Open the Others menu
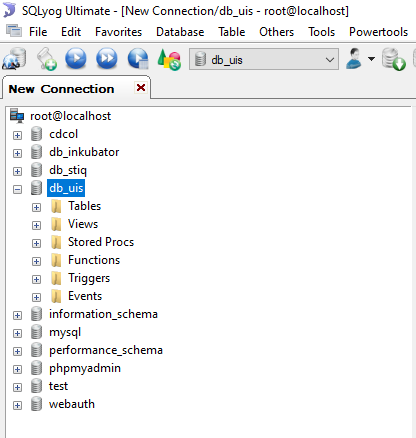The width and height of the screenshot is (416, 438). 277,32
